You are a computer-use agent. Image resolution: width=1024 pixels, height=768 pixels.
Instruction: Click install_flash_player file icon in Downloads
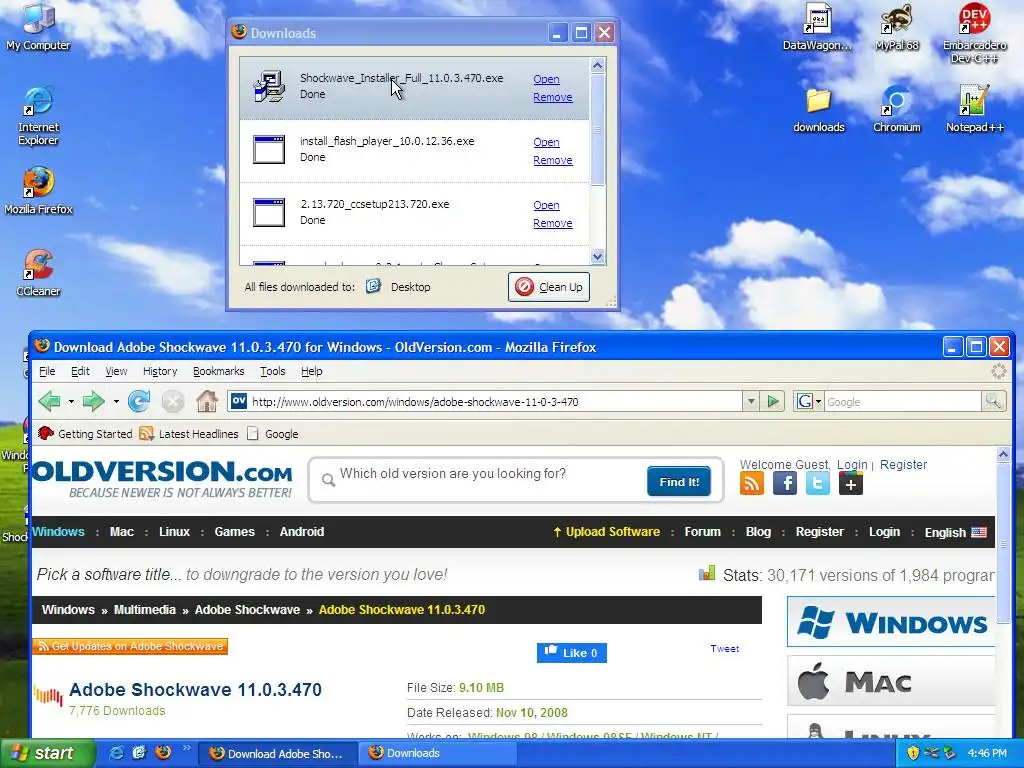269,150
